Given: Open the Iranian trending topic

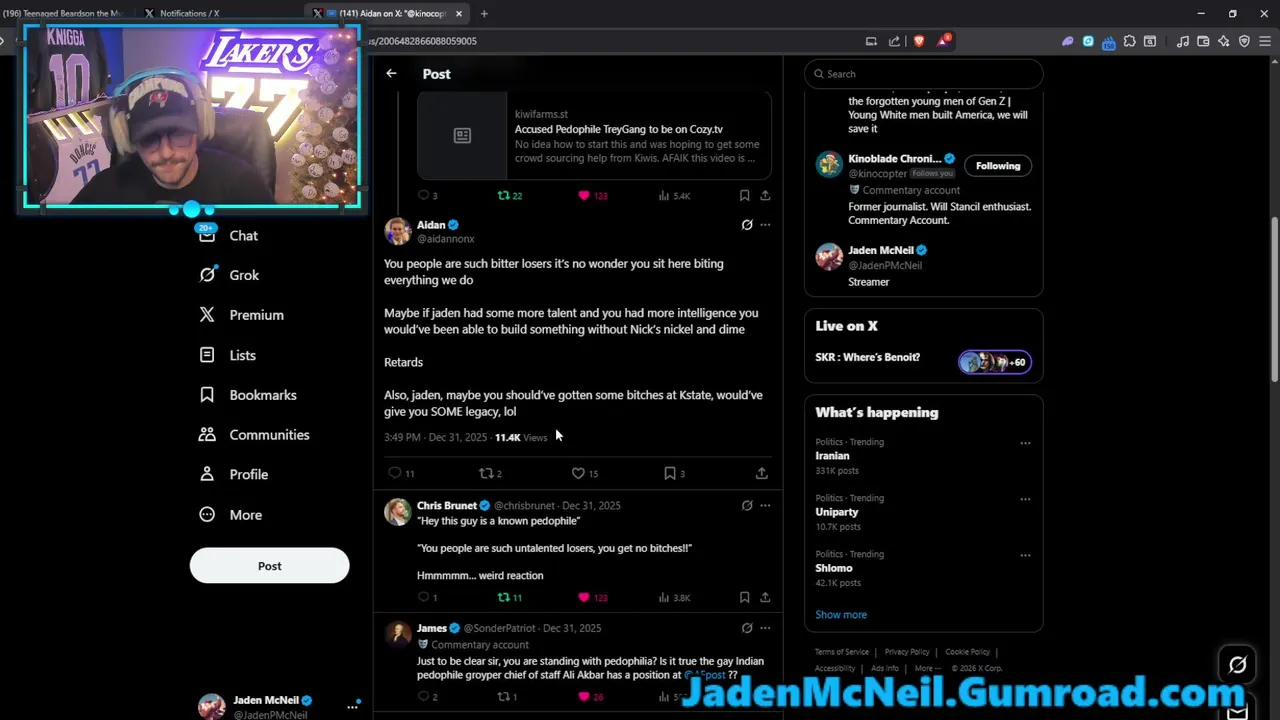Looking at the screenshot, I should click(832, 456).
